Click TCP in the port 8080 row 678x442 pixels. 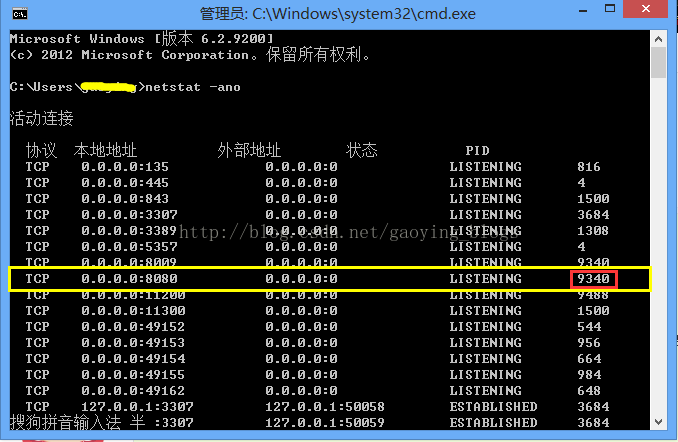pos(37,279)
